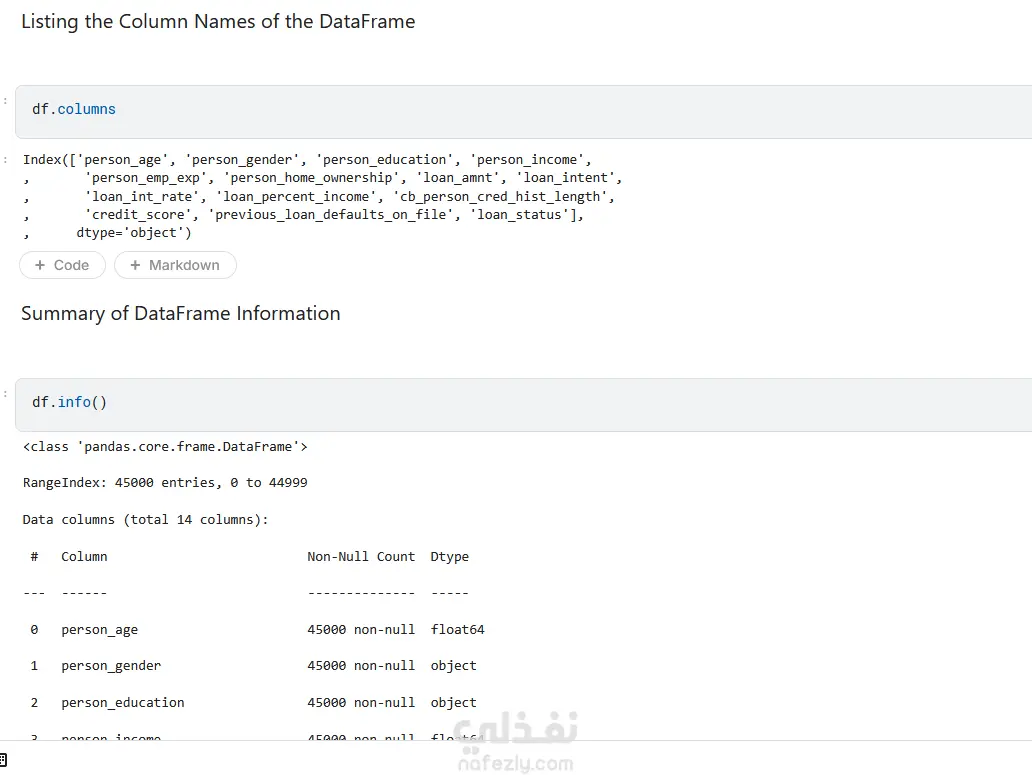The width and height of the screenshot is (1032, 775).
Task: Click the drag handle left of df.columns cell
Action: click(x=5, y=99)
